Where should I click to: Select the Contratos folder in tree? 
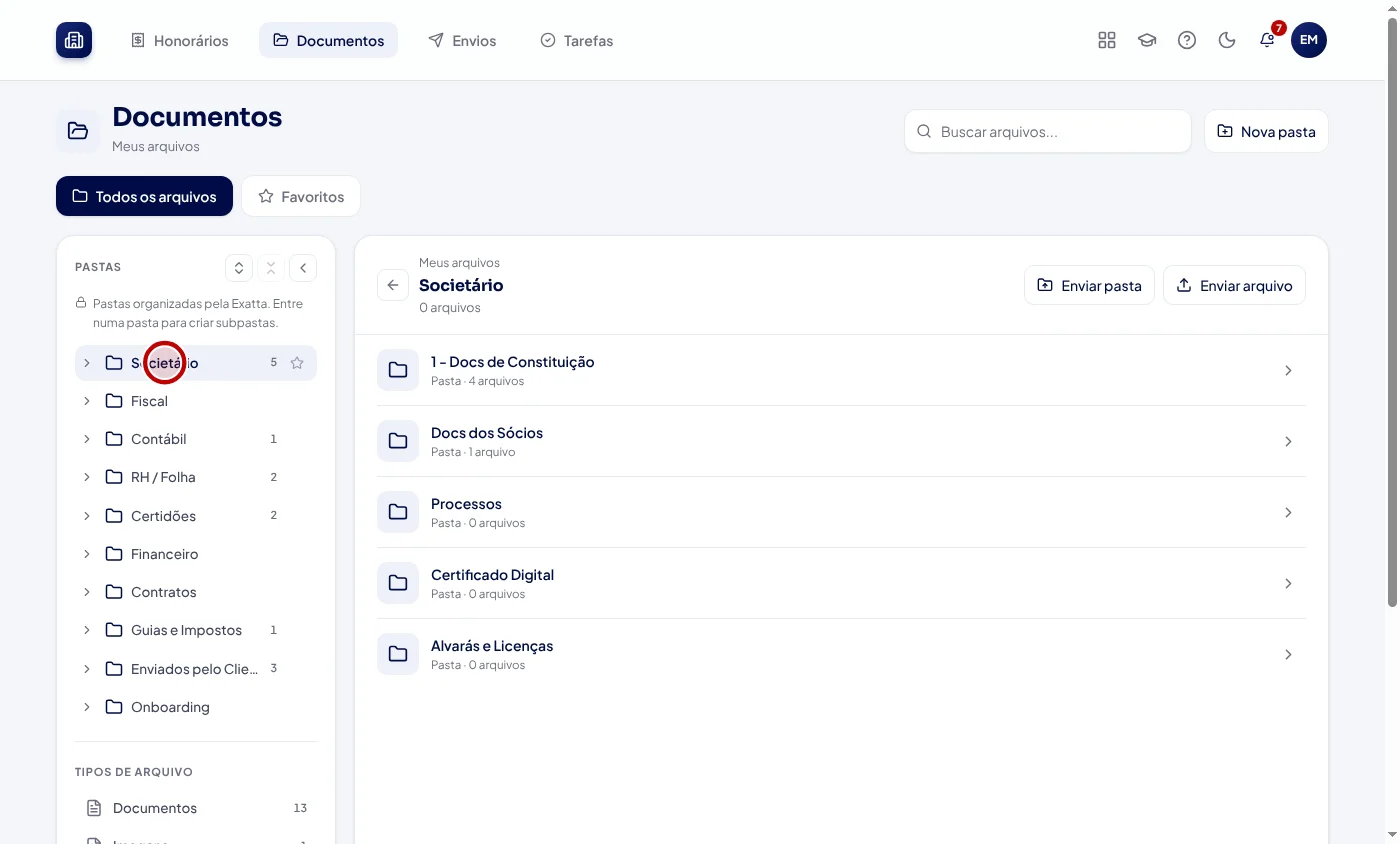click(x=196, y=592)
